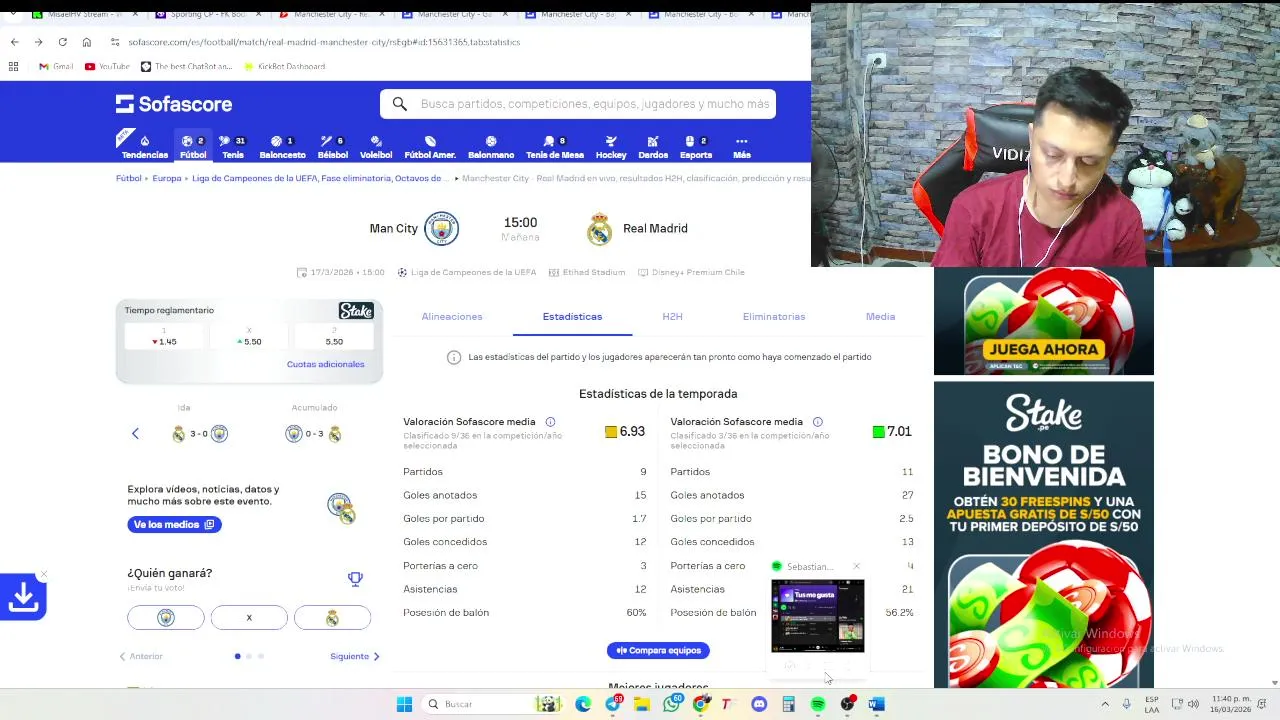The width and height of the screenshot is (1280, 720).
Task: Open the H2H tab
Action: click(x=672, y=316)
